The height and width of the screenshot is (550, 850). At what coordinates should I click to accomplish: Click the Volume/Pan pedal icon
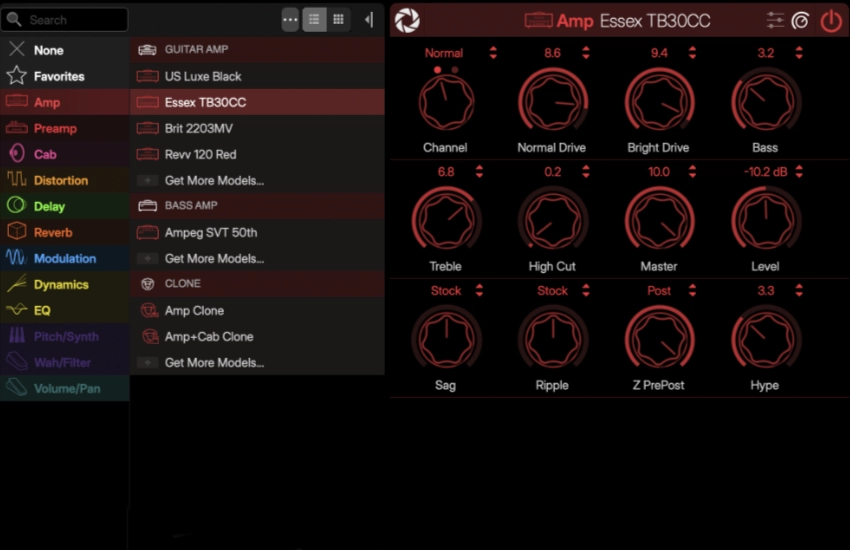[16, 387]
